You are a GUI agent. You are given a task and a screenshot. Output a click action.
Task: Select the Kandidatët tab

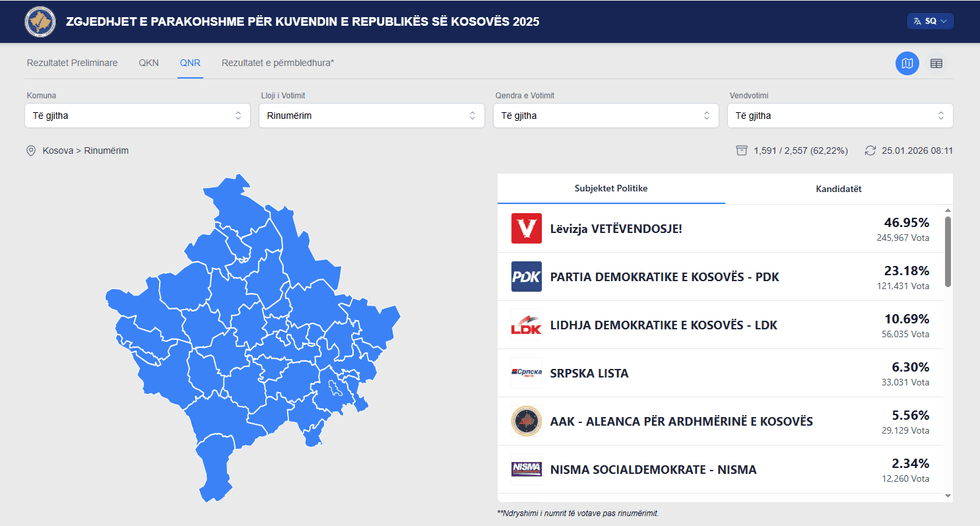(x=838, y=189)
